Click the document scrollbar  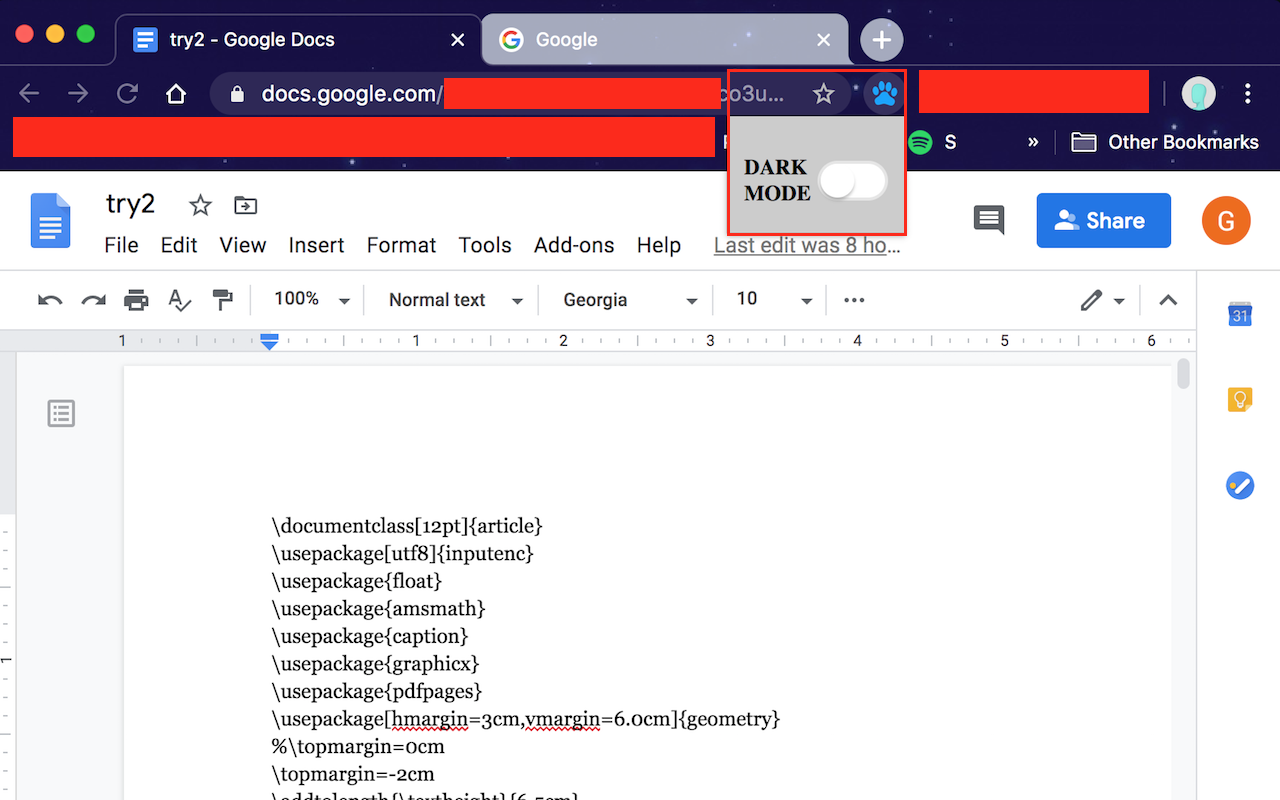tap(1182, 373)
